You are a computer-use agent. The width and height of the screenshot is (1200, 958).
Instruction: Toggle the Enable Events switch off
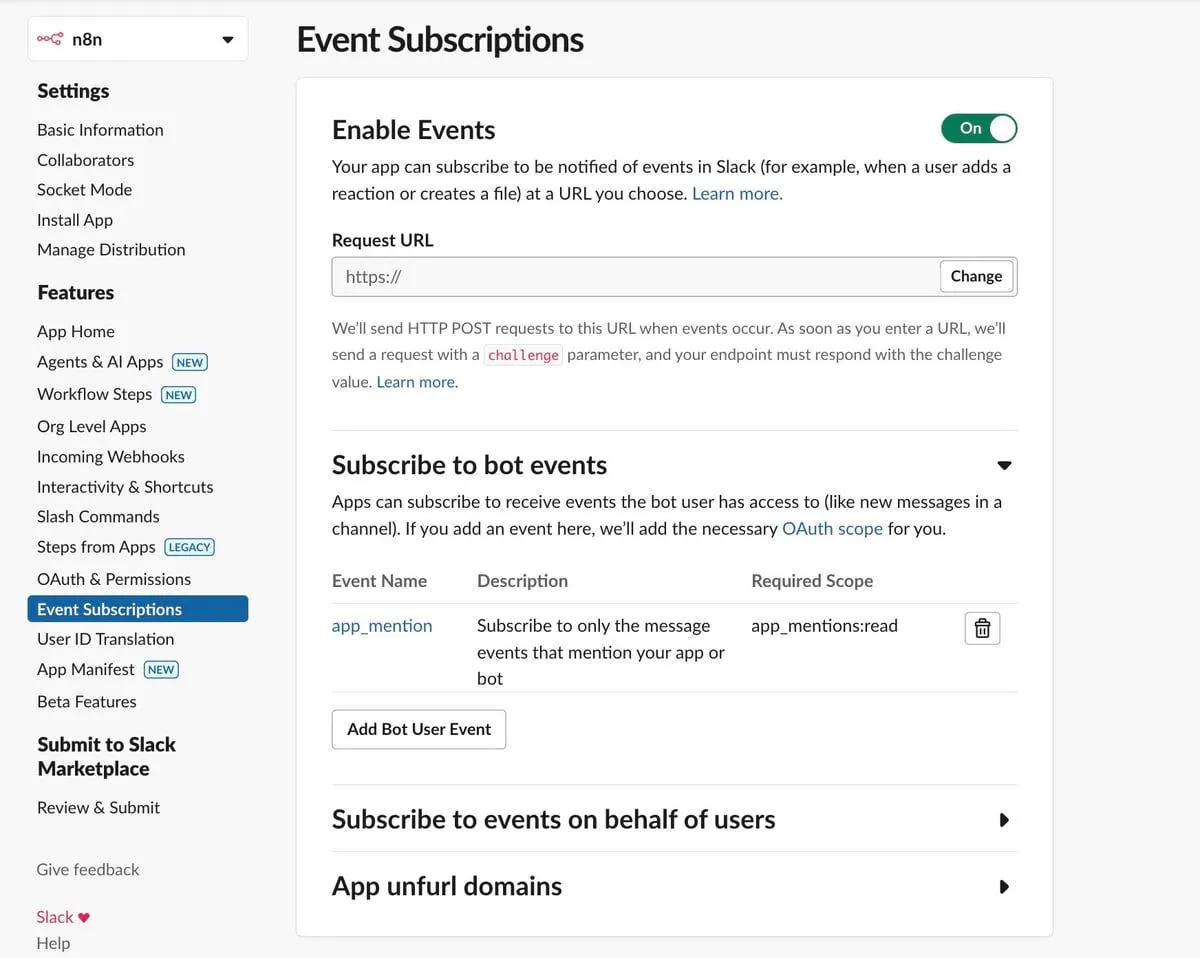[978, 128]
